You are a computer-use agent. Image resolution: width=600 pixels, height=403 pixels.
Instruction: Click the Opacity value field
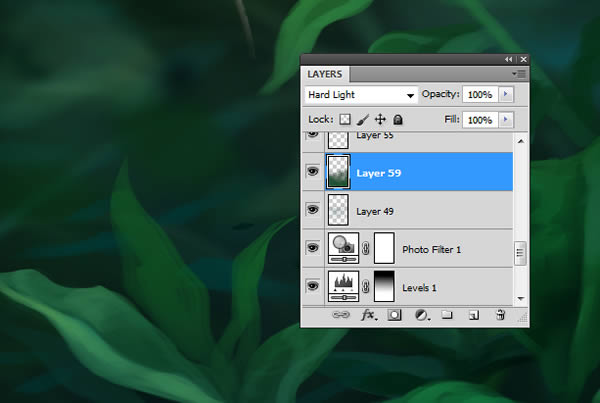pos(480,95)
